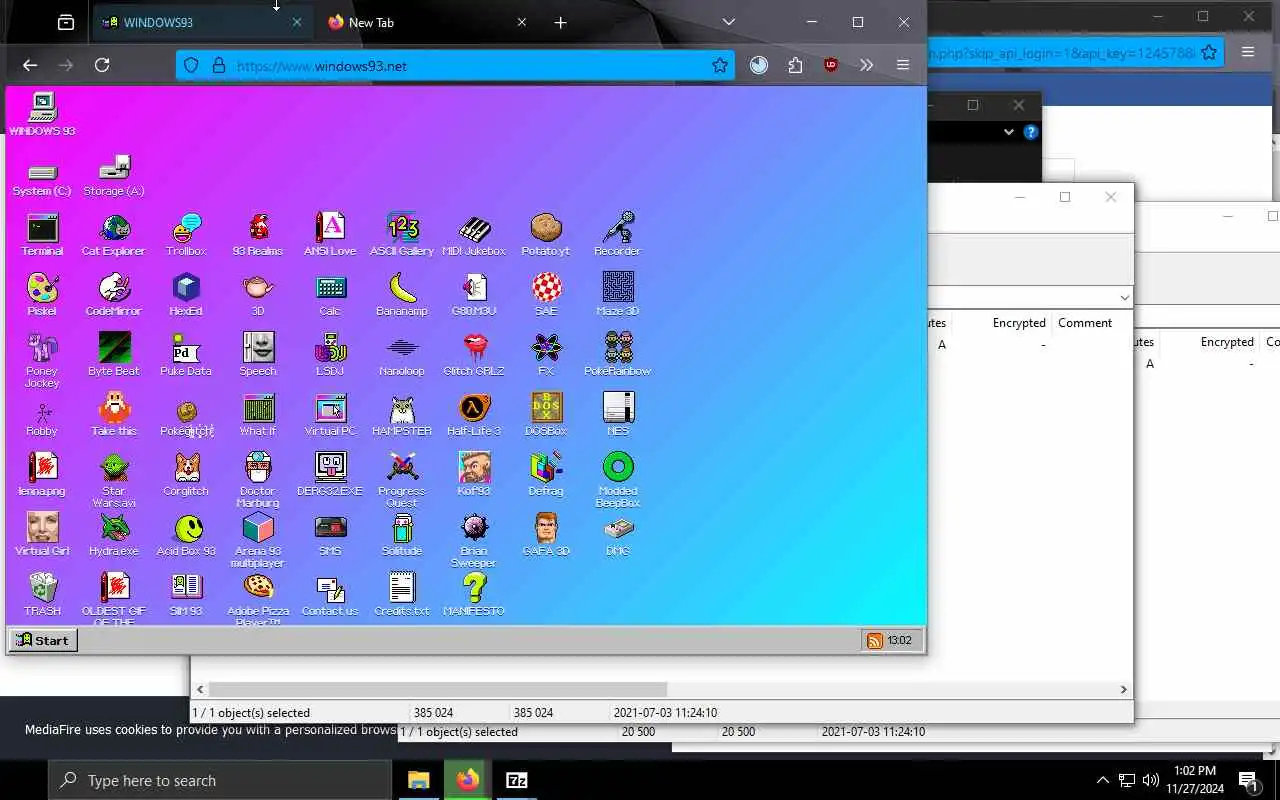Open the 3D teapot icon

pyautogui.click(x=258, y=294)
